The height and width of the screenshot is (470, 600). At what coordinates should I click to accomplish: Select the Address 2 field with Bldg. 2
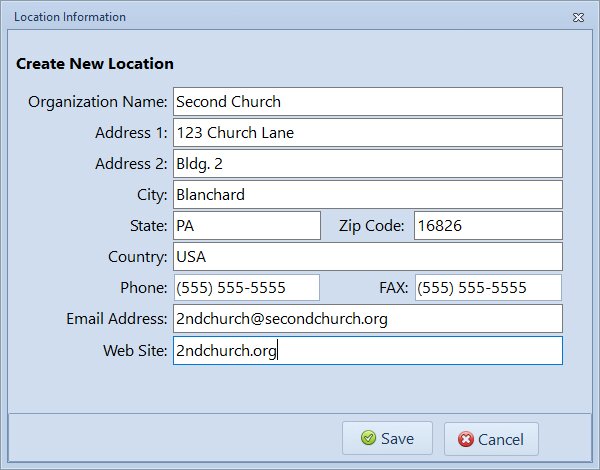click(368, 163)
